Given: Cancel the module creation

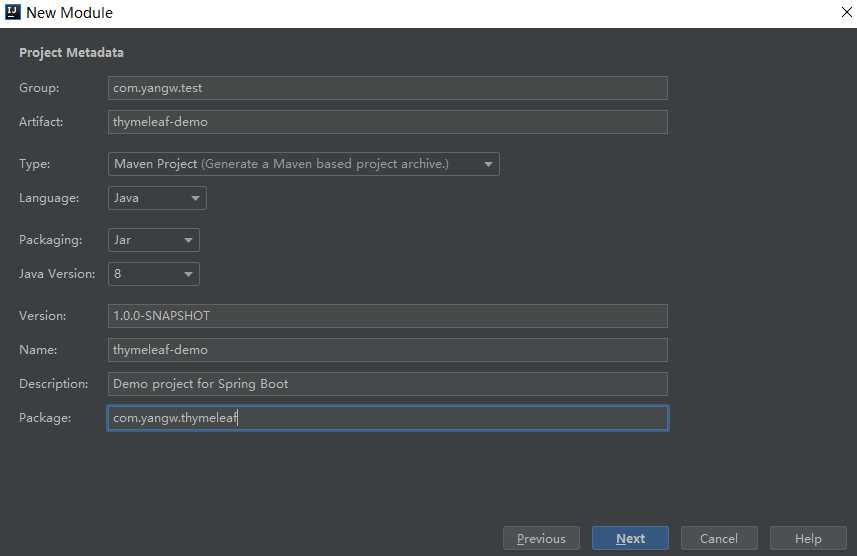Looking at the screenshot, I should tap(718, 539).
